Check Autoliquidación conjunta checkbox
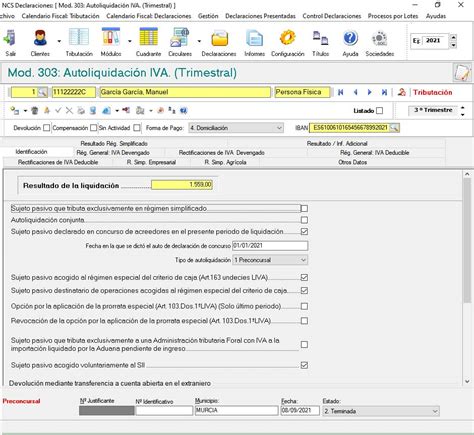 [304, 220]
